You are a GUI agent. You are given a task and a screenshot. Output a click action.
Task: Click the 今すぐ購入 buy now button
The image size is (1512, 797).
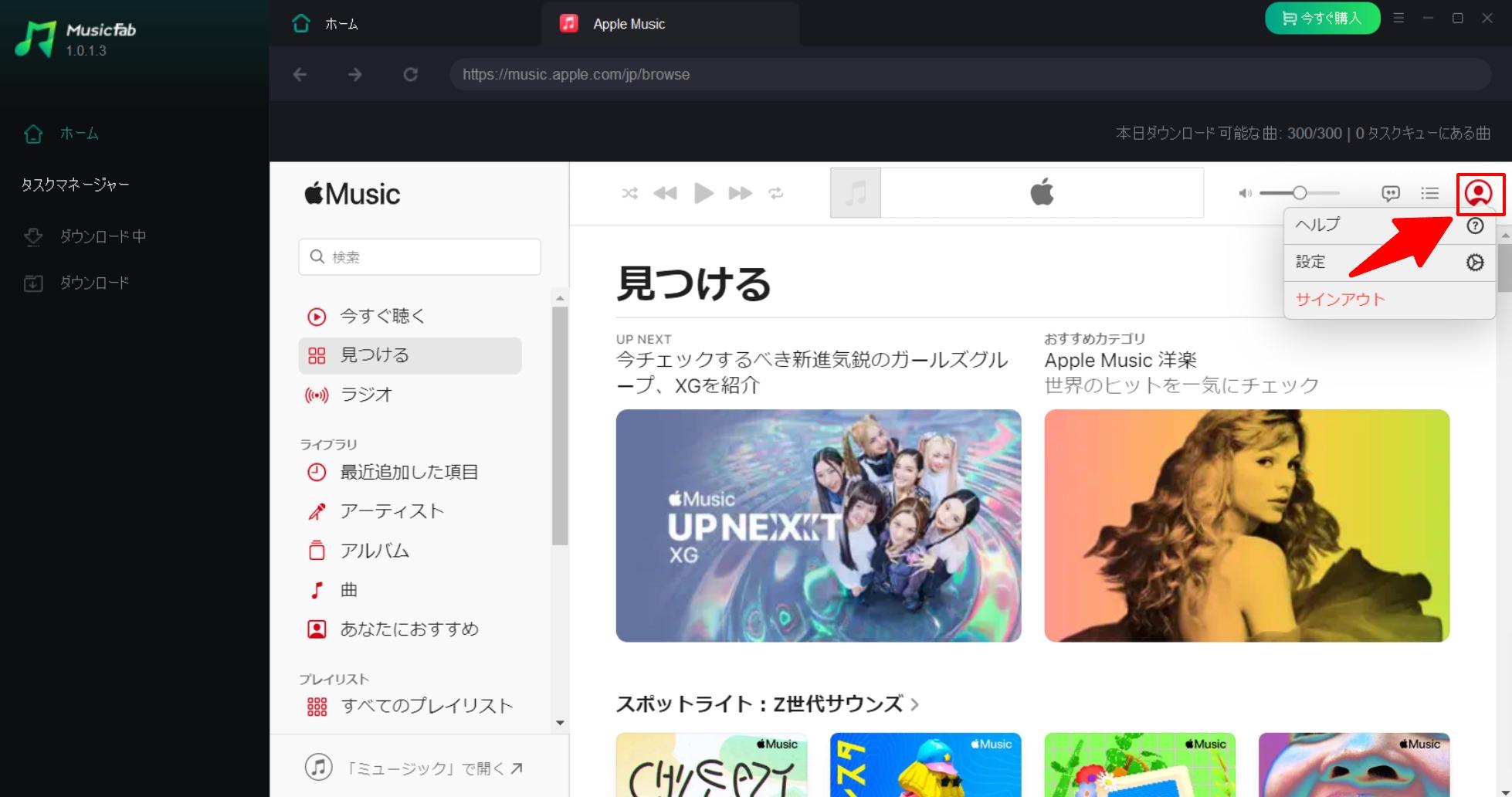[1322, 19]
